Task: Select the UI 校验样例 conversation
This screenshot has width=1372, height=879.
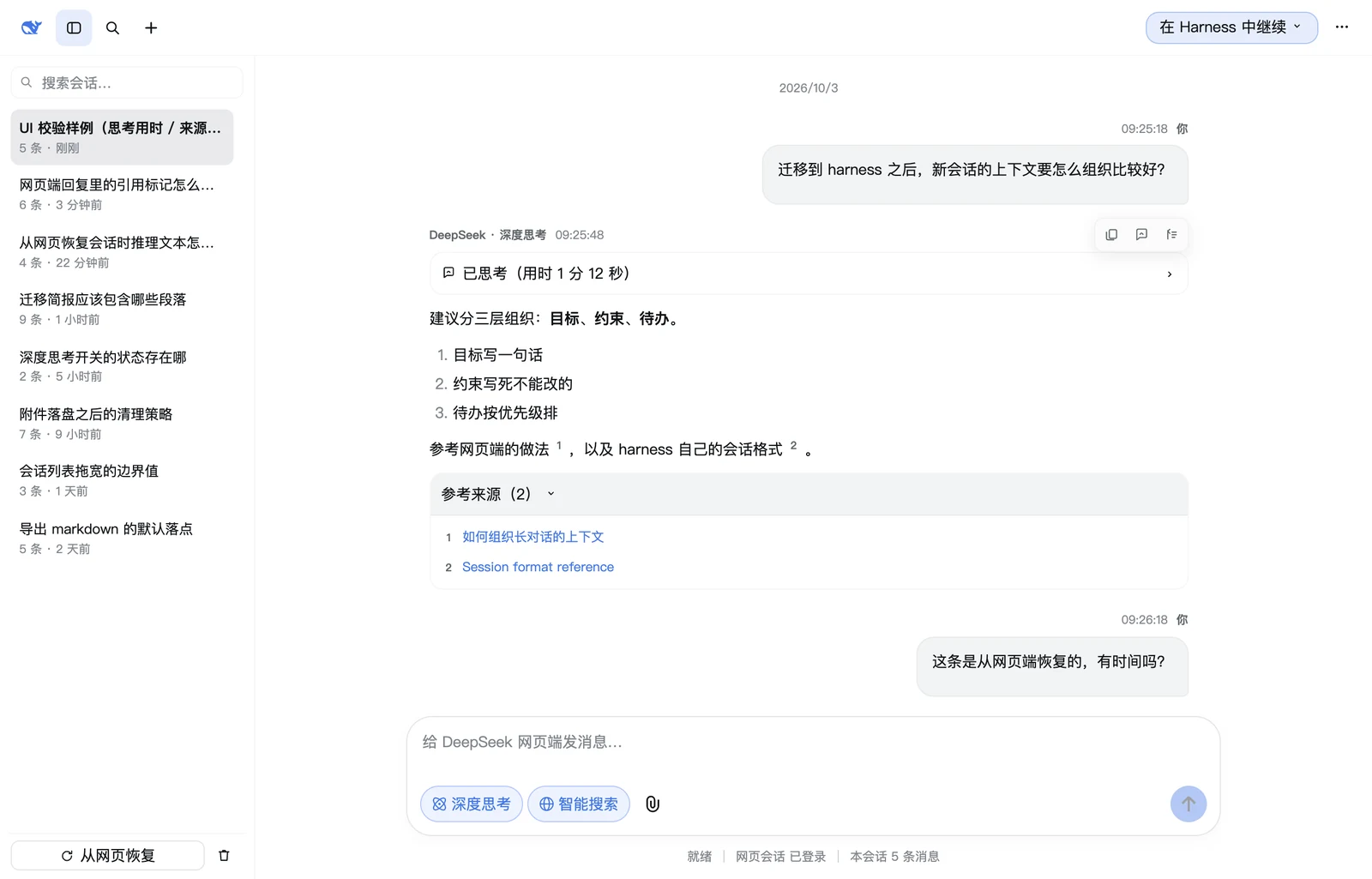Action: coord(122,137)
